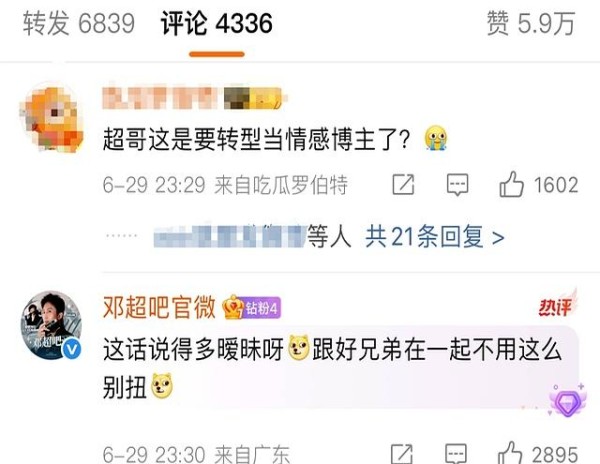Tap the 热评 hot comment badge

557,306
